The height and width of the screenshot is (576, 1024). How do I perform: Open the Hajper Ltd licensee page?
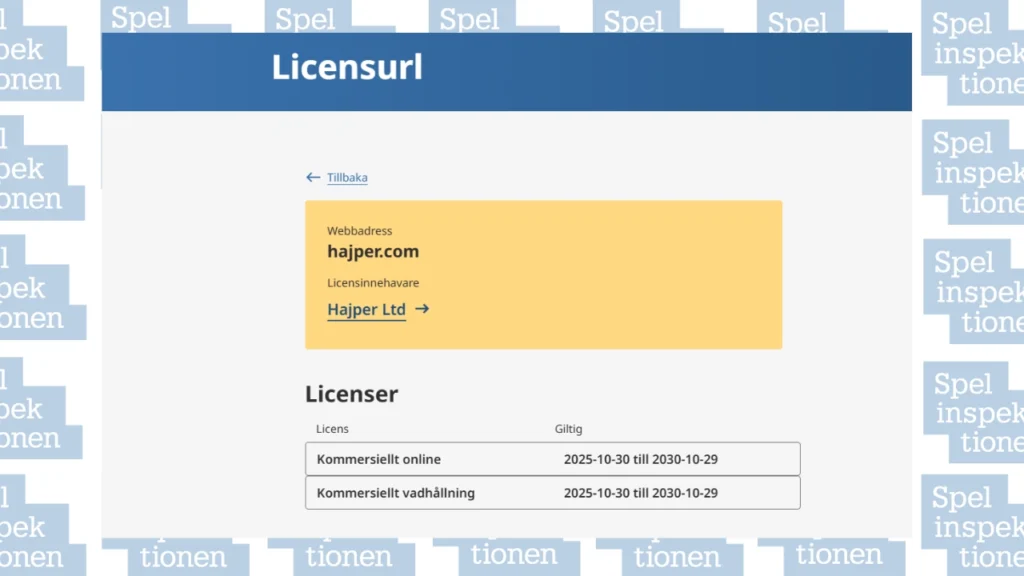pyautogui.click(x=366, y=309)
